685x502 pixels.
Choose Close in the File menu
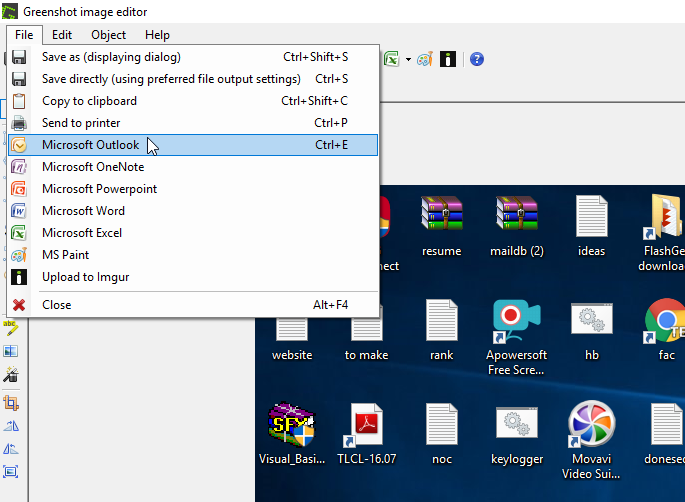pos(193,305)
